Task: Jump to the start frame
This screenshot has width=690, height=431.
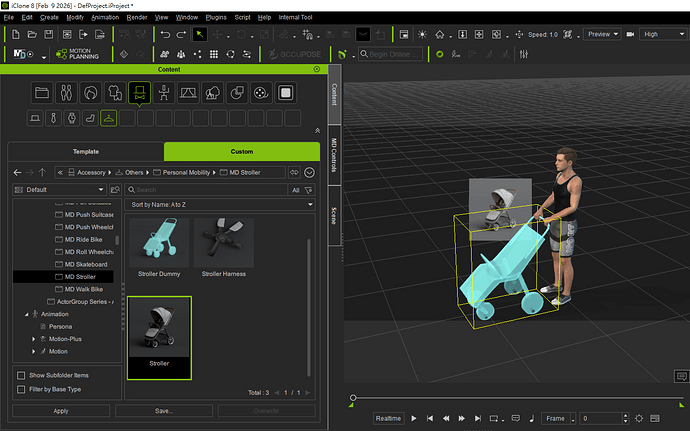Action: [x=430, y=418]
